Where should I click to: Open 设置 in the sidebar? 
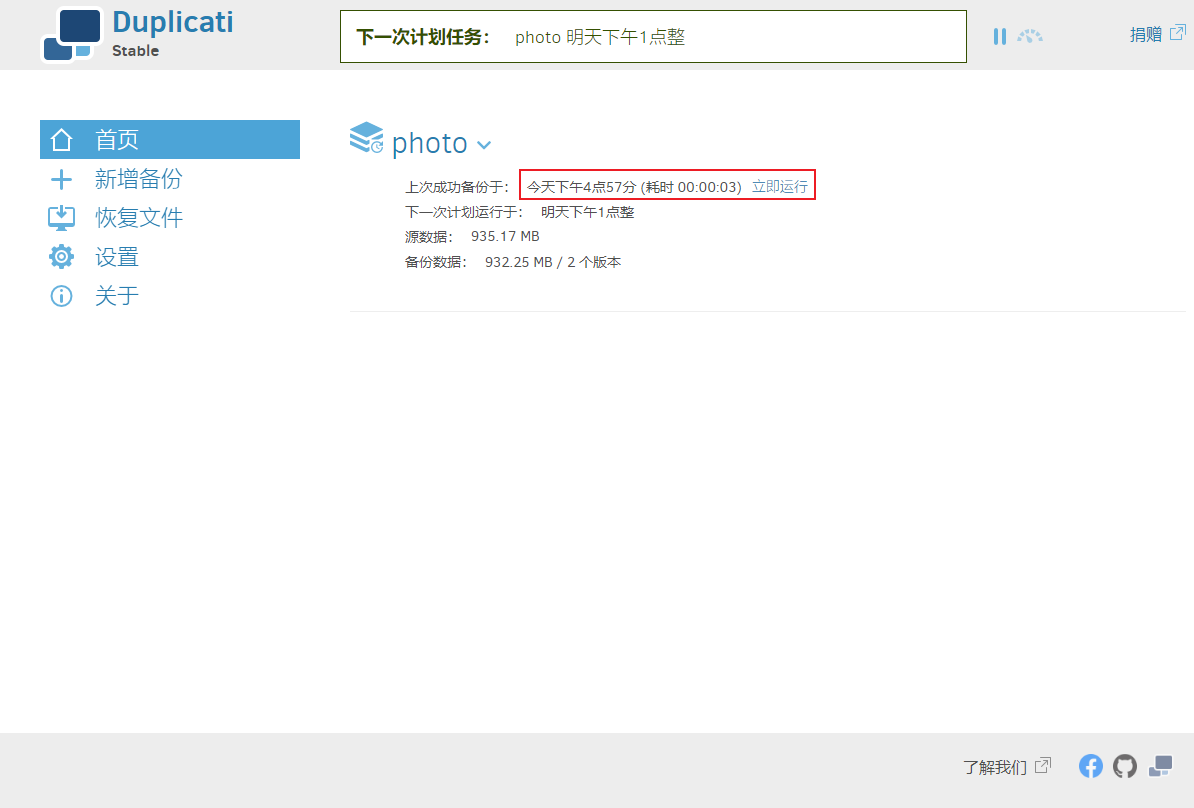tap(117, 257)
